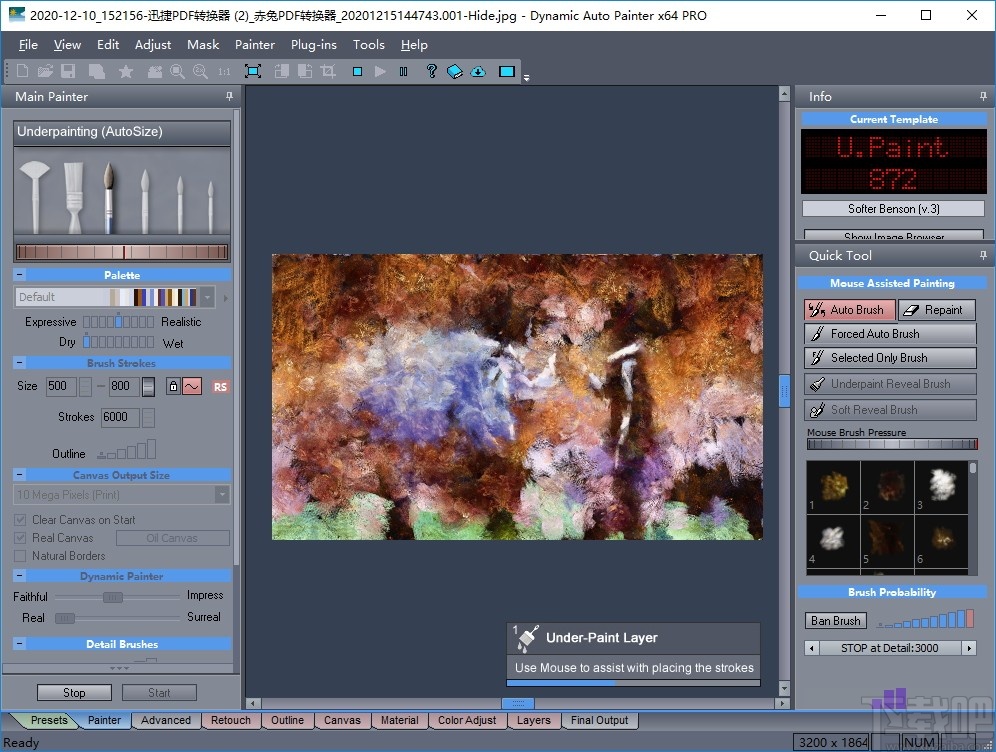This screenshot has height=752, width=996.
Task: Select the Auto Brush painting mode
Action: tap(850, 310)
